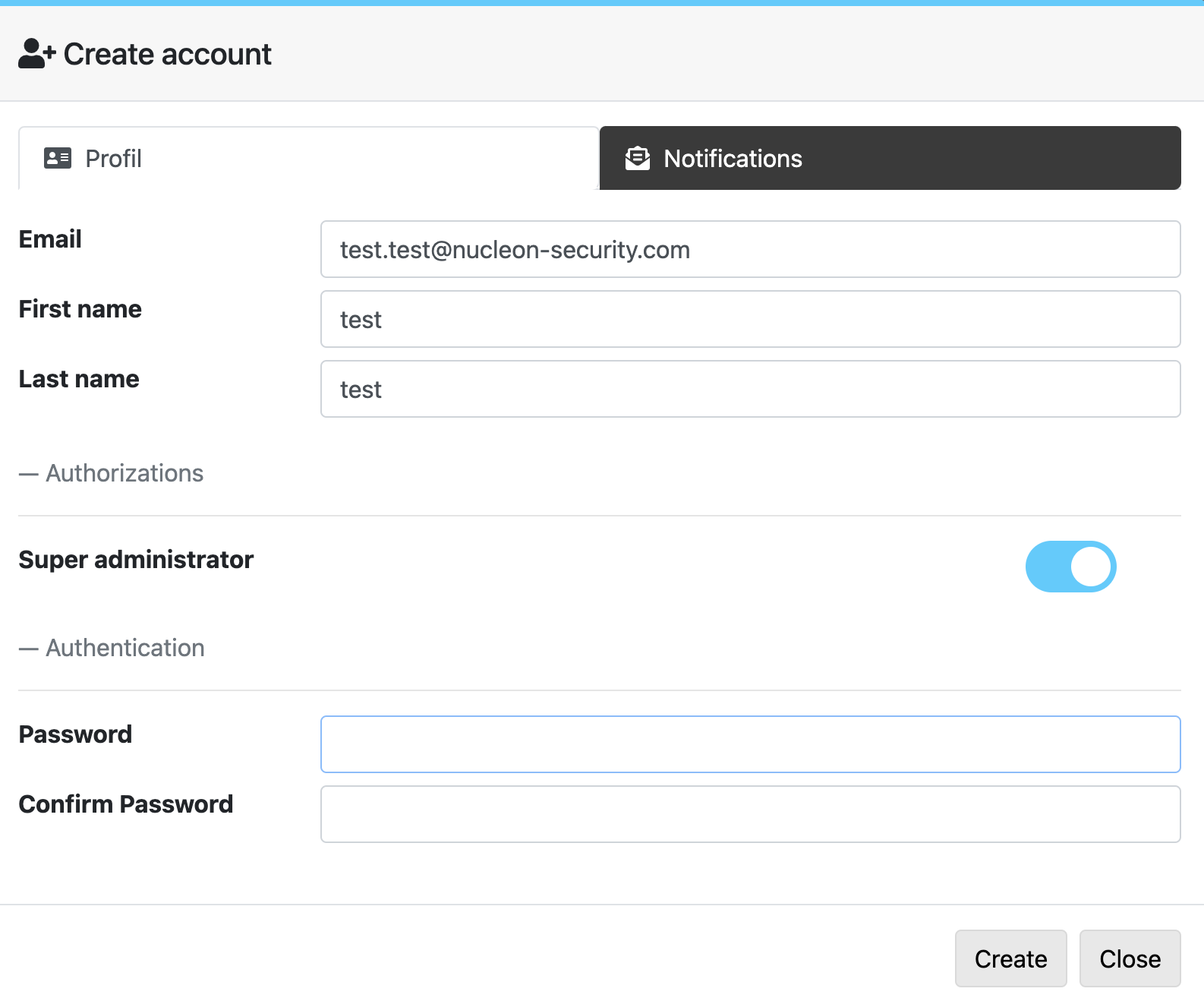Click the Authorizations section label

[124, 473]
